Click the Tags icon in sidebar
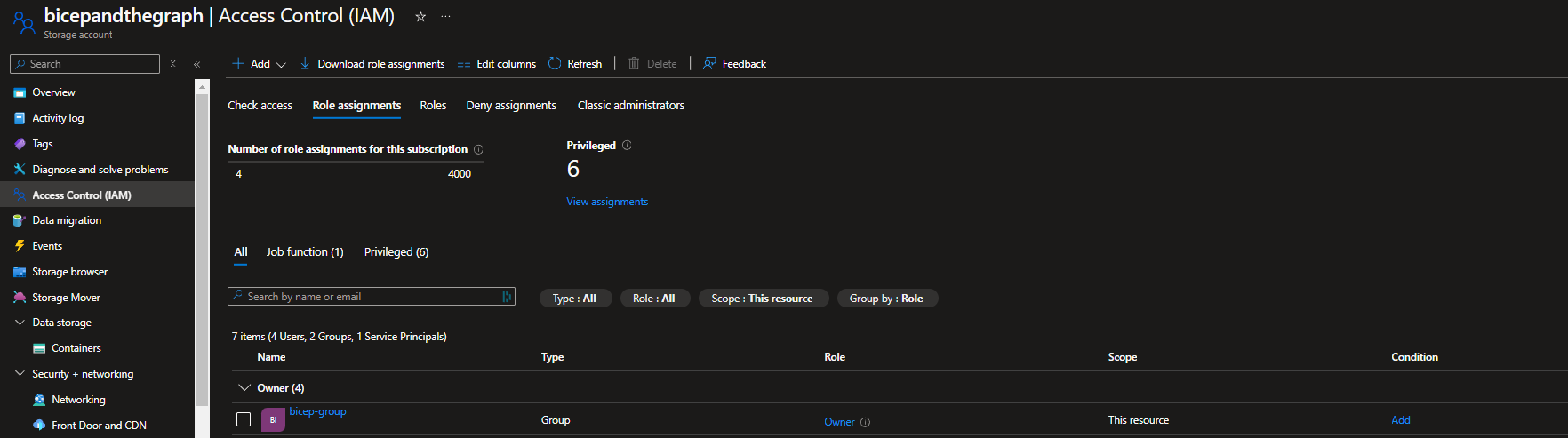The image size is (1568, 438). point(20,144)
